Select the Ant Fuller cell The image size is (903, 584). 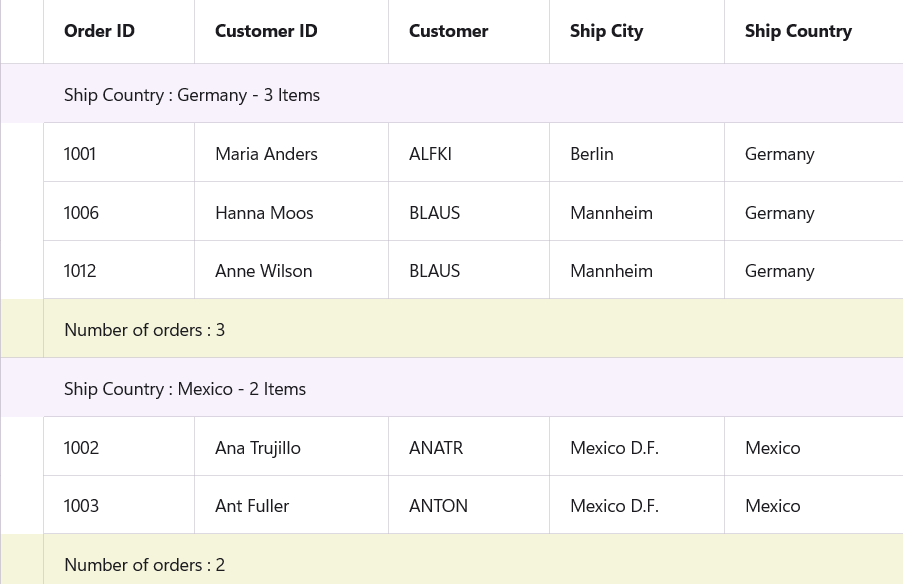[252, 505]
